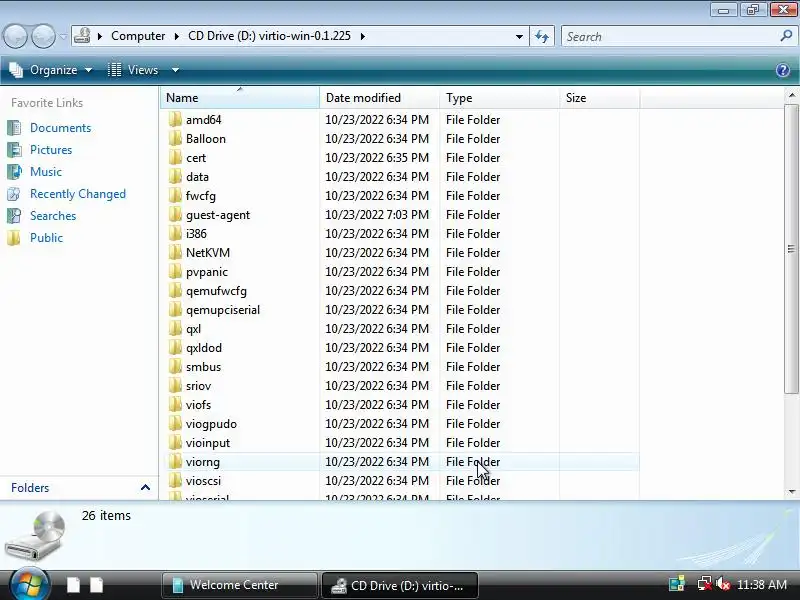Image resolution: width=800 pixels, height=600 pixels.
Task: Select the viorng folder name
Action: [x=203, y=462]
